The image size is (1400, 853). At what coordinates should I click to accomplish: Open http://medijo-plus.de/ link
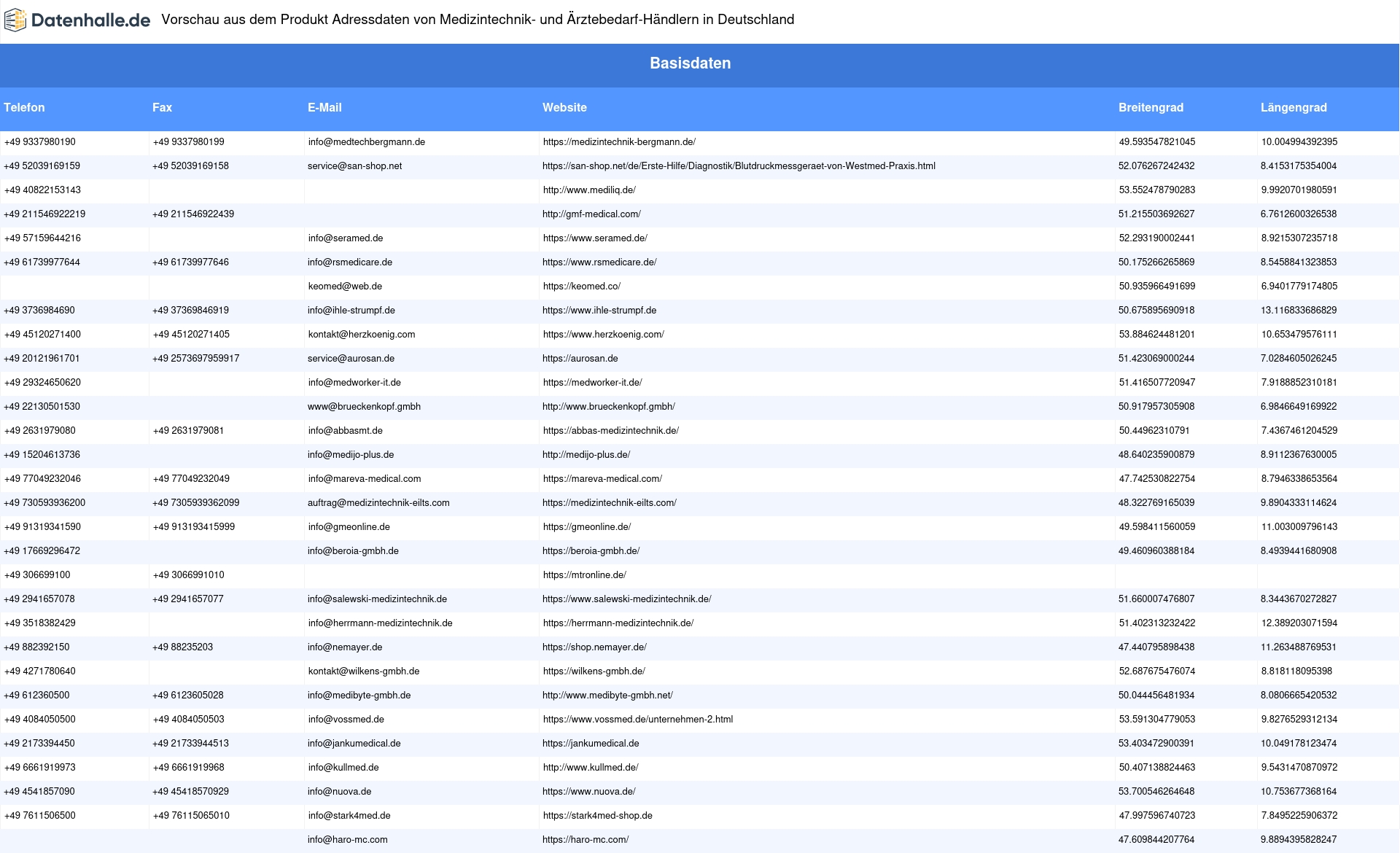click(586, 455)
